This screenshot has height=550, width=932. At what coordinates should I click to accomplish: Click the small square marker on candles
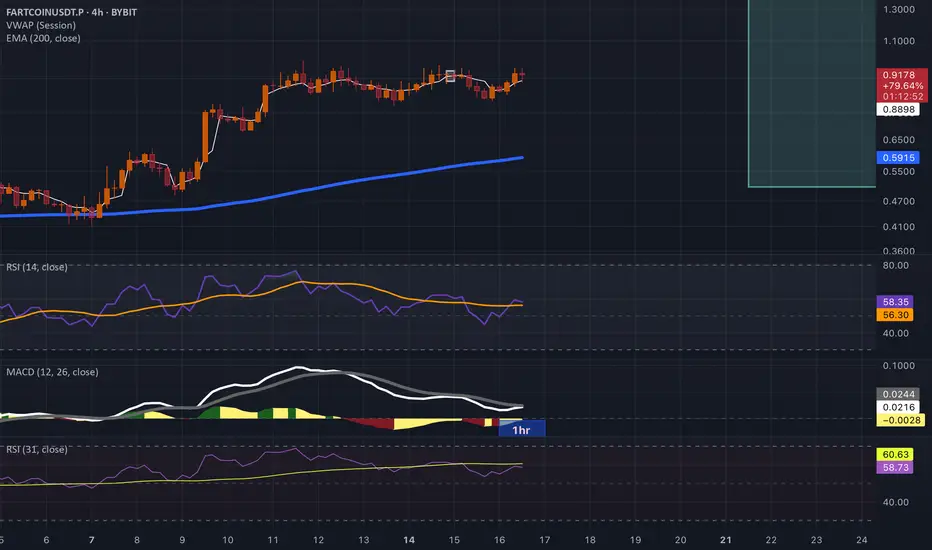(x=450, y=76)
